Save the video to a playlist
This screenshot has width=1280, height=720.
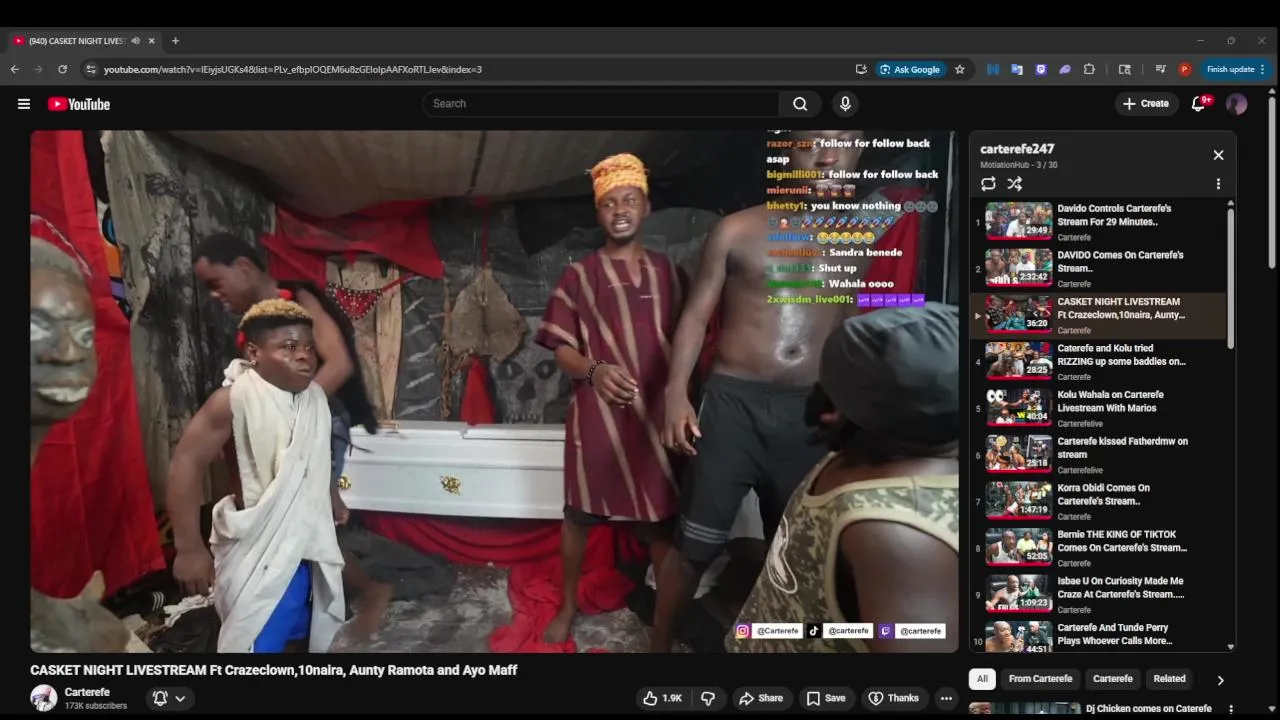826,698
